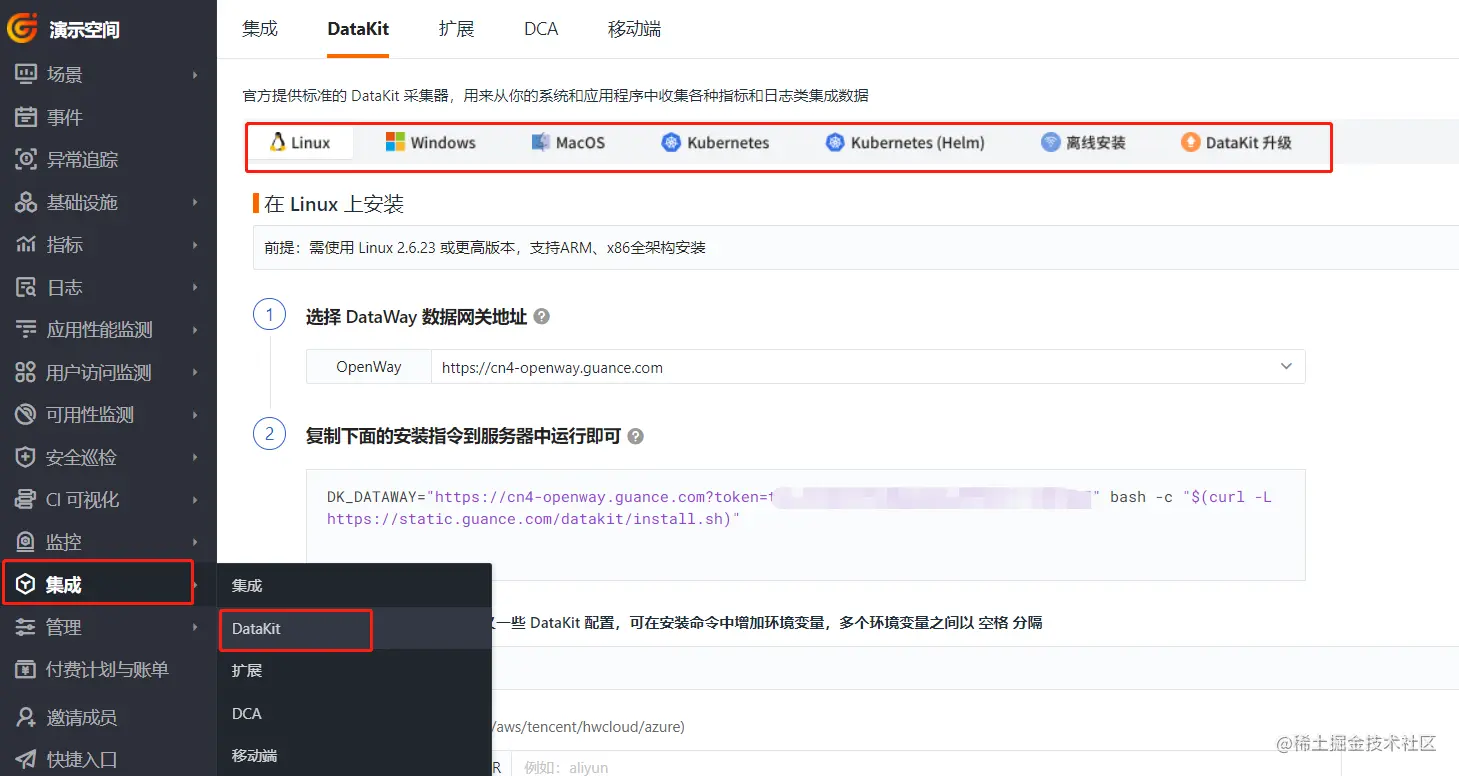
Task: Click the 指标 chart icon in sidebar
Action: click(26, 245)
